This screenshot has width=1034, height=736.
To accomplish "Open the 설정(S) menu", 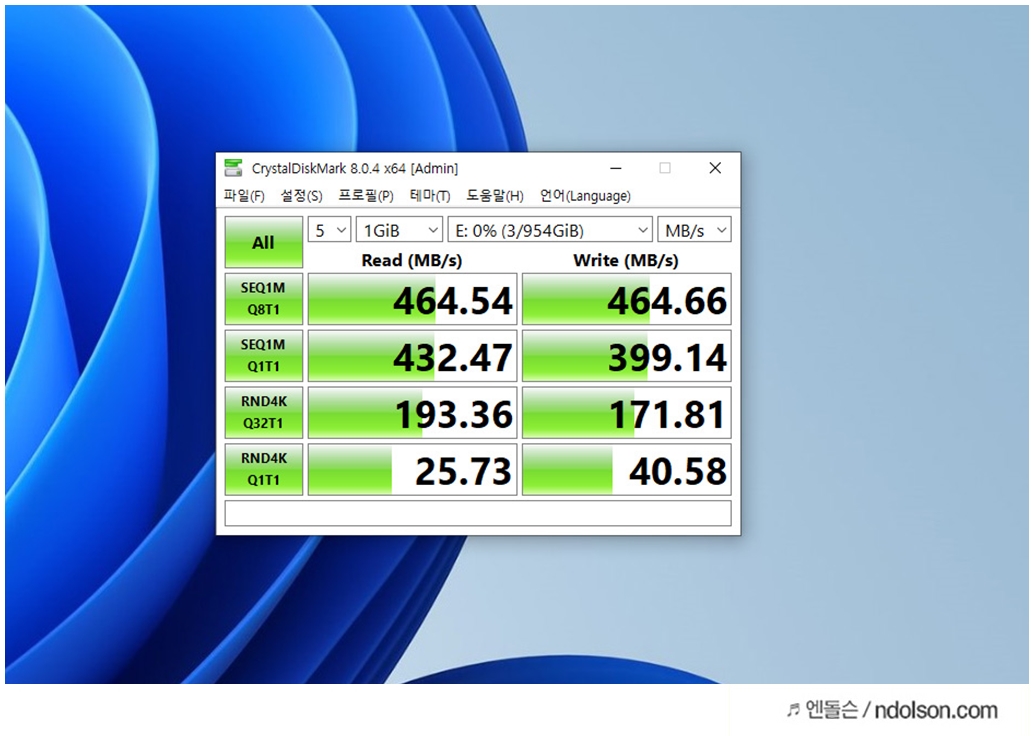I will [x=301, y=196].
